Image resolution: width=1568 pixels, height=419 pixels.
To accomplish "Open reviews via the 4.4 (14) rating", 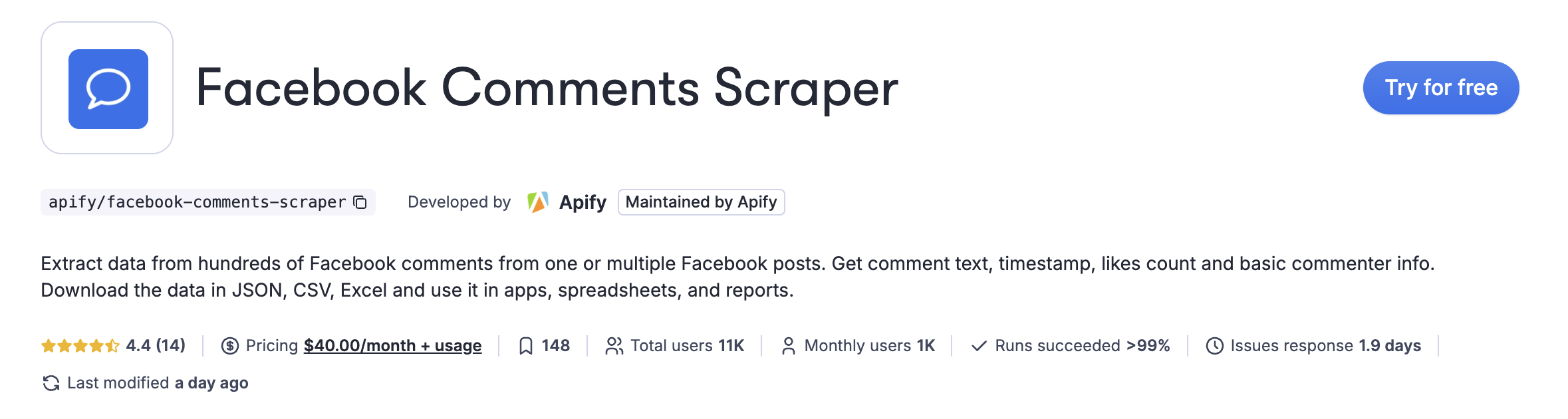I will point(156,346).
